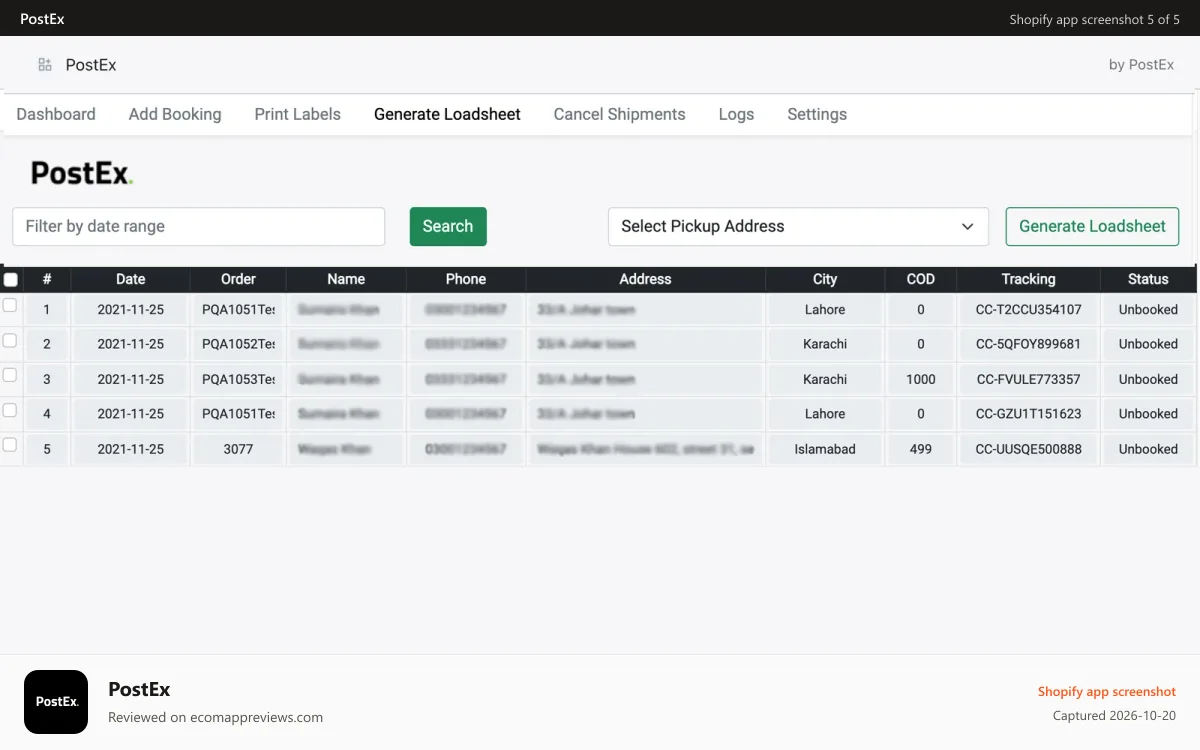This screenshot has height=750, width=1200.
Task: Click the Name column header
Action: (346, 279)
